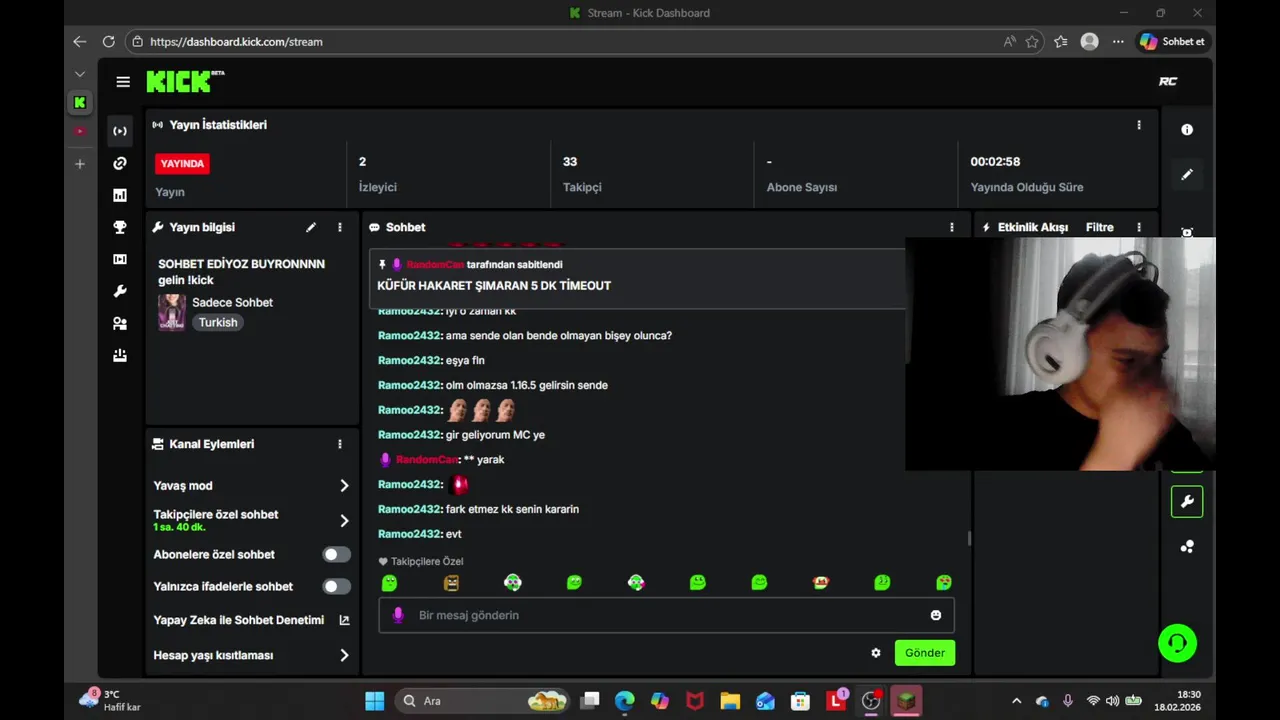Click the info icon in right sidebar
The width and height of the screenshot is (1280, 720).
1187,130
